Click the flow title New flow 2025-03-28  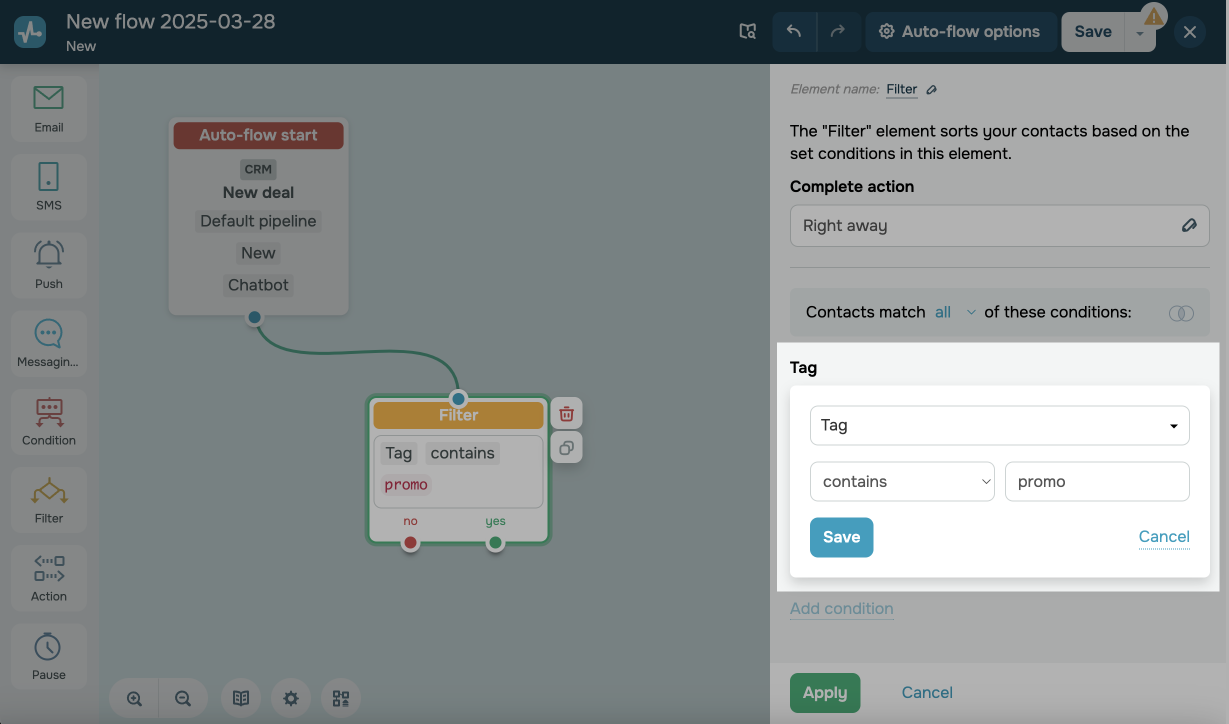170,21
